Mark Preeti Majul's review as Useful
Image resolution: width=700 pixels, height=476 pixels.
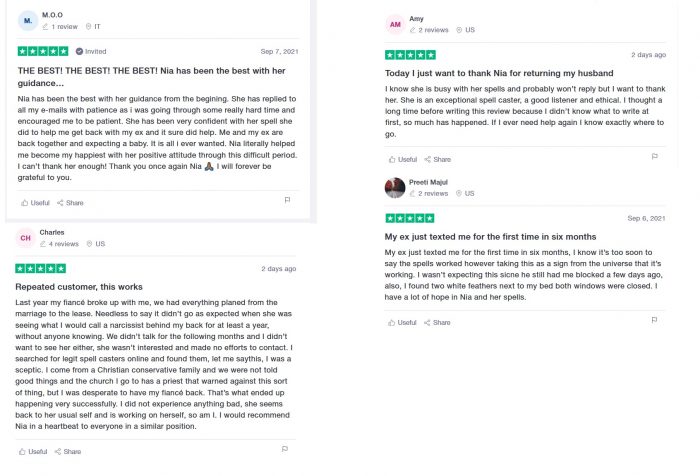(402, 322)
